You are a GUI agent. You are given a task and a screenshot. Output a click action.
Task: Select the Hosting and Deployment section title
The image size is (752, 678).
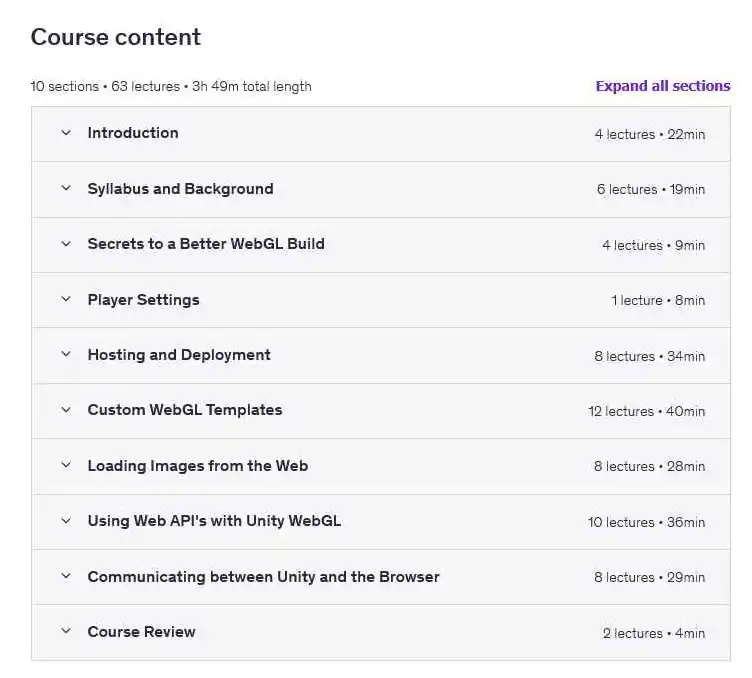[x=179, y=355]
